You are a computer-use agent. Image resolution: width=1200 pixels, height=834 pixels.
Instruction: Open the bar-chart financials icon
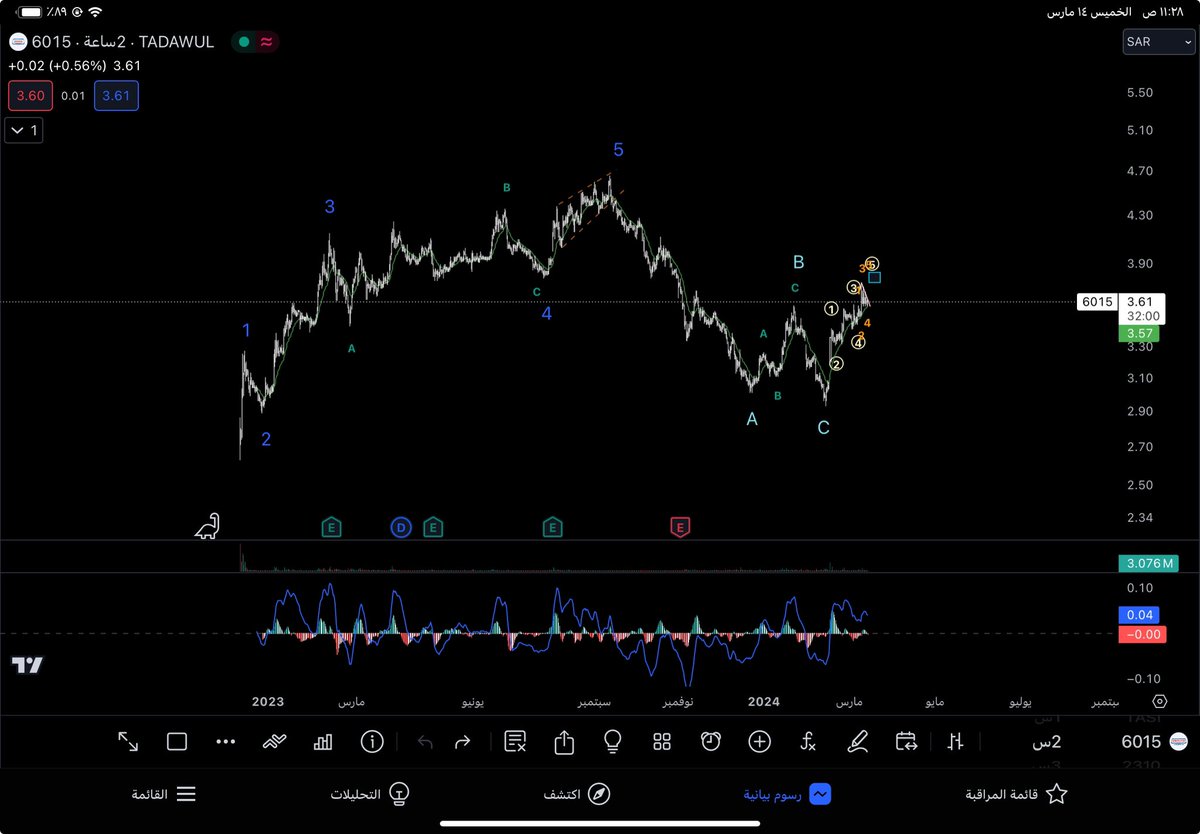tap(323, 742)
